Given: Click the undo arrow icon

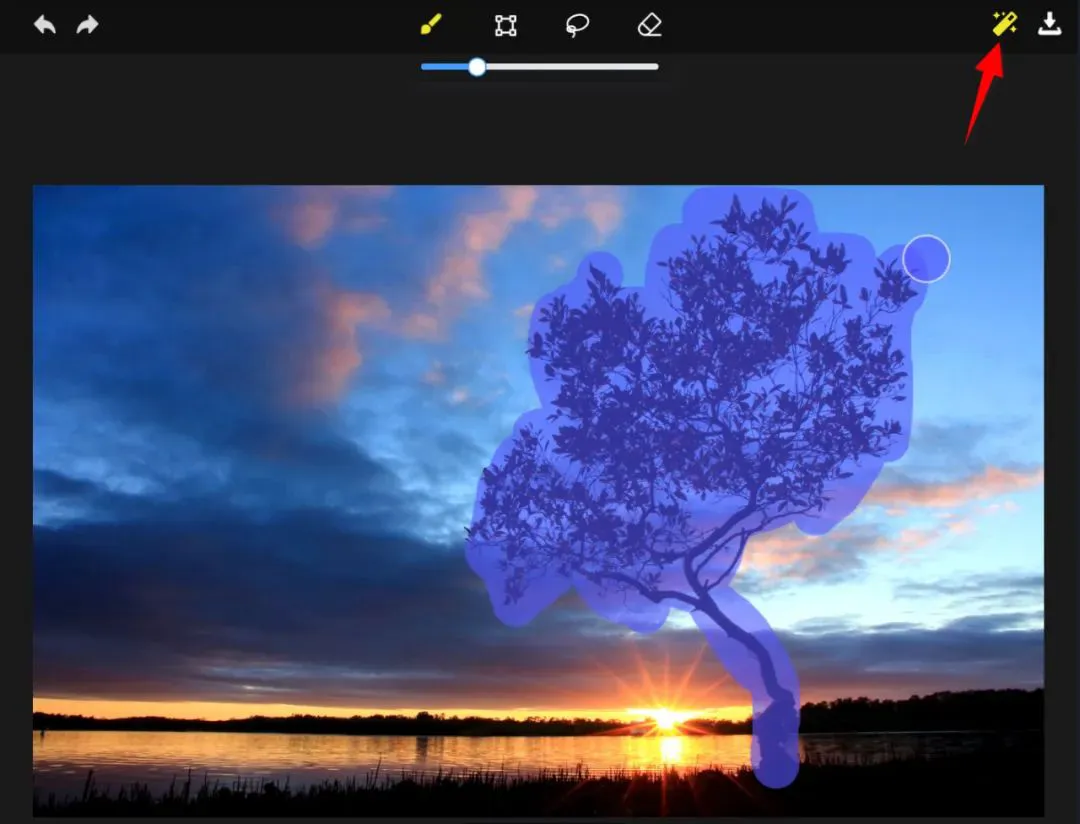Looking at the screenshot, I should coord(45,25).
